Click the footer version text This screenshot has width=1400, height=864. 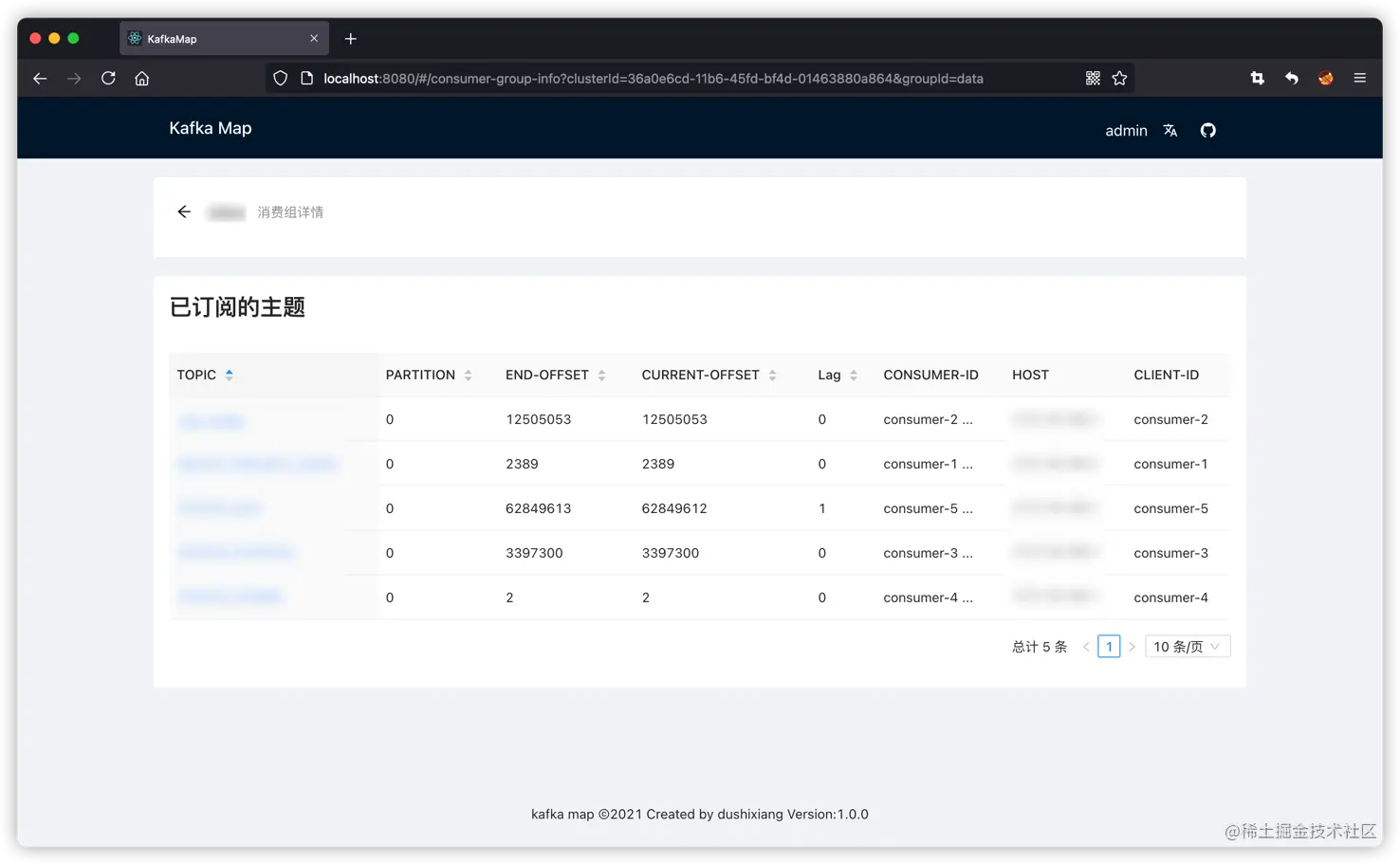(x=700, y=814)
